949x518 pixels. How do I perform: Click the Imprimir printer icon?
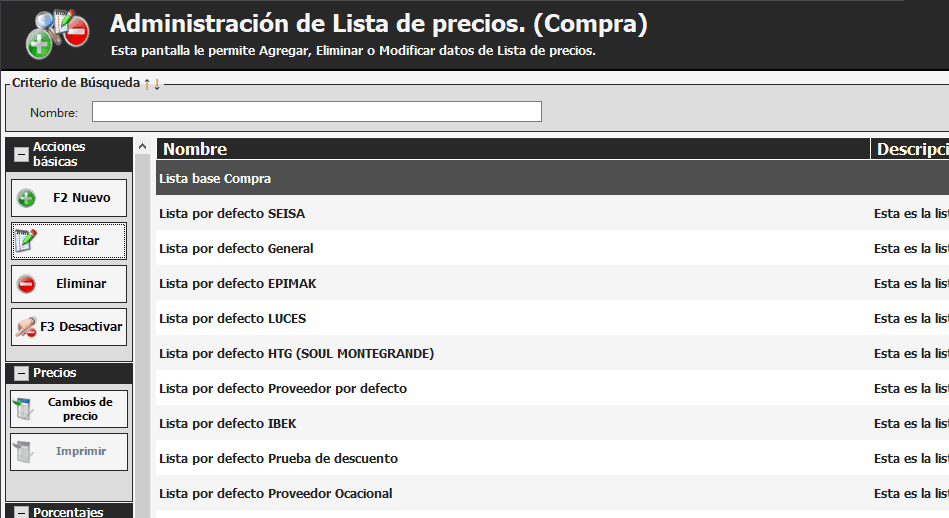coord(23,452)
